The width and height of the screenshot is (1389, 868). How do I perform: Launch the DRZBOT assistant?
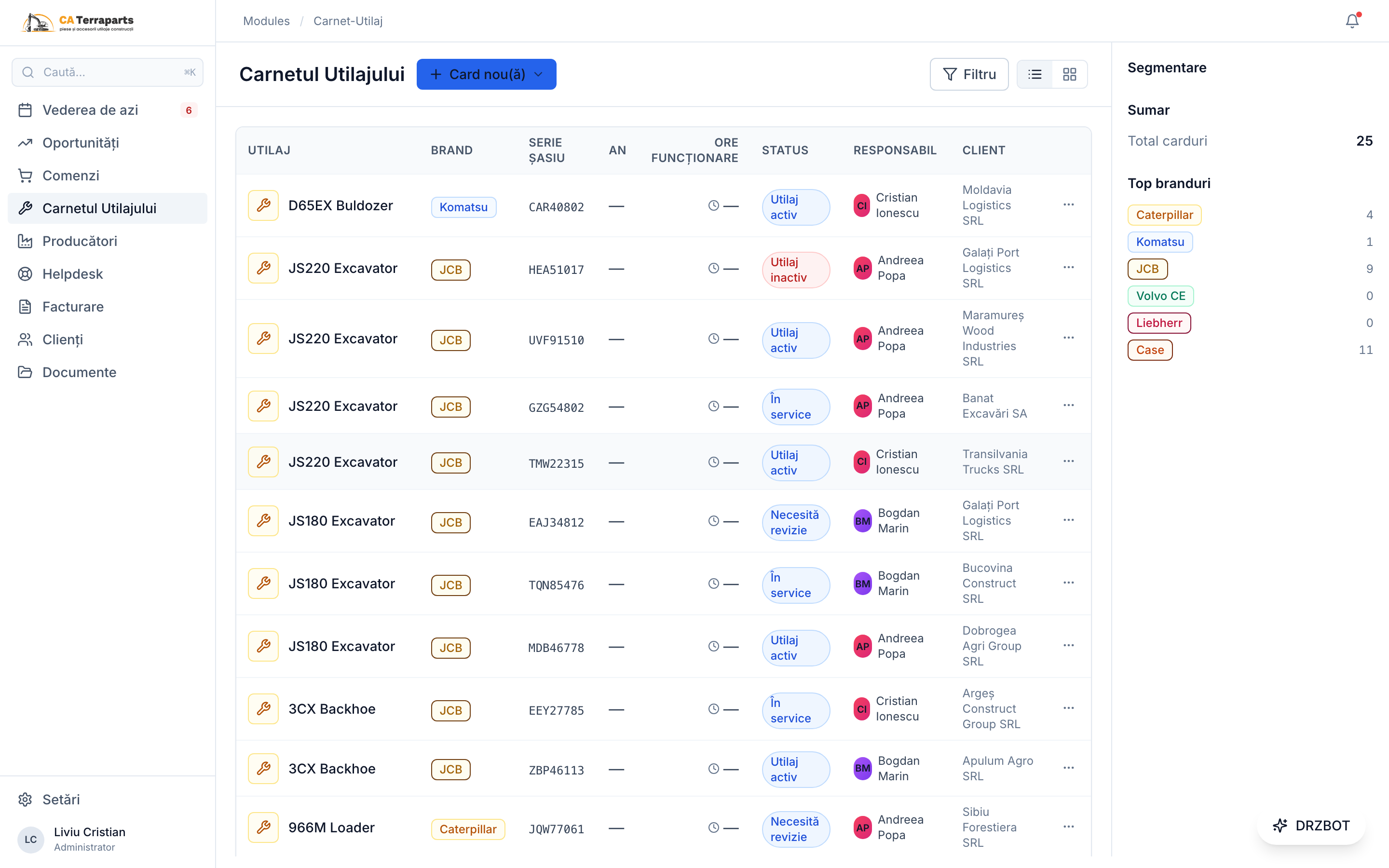coord(1311,826)
